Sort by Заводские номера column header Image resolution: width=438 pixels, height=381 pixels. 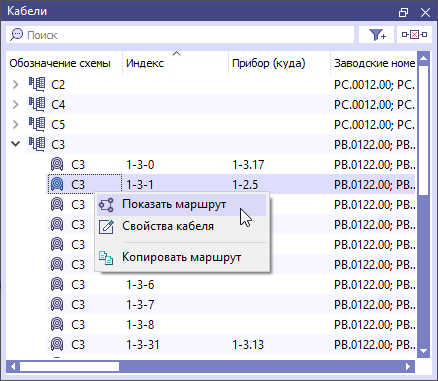point(374,63)
